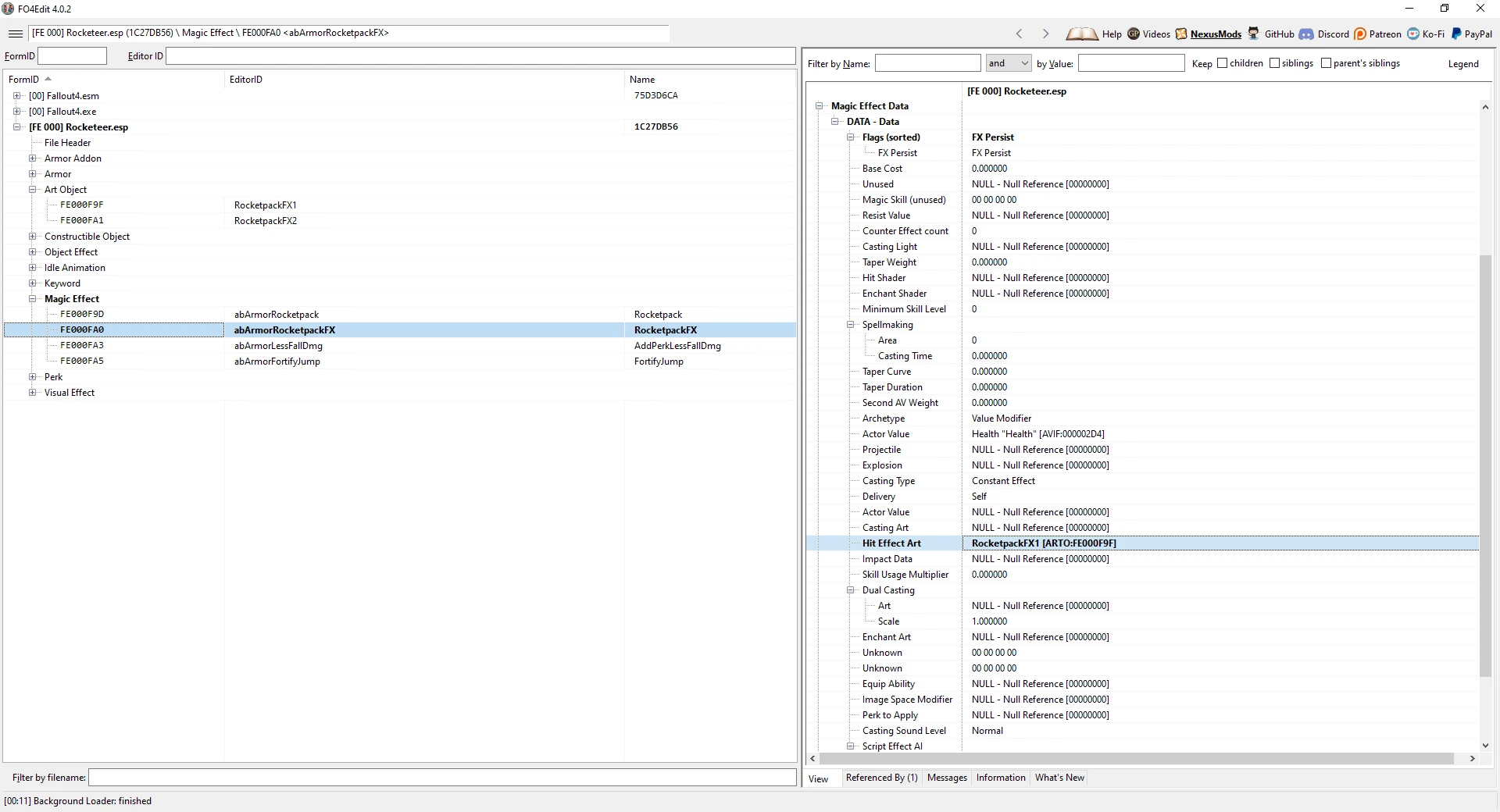The image size is (1500, 812).
Task: Collapse the Spellmaking node
Action: (851, 325)
